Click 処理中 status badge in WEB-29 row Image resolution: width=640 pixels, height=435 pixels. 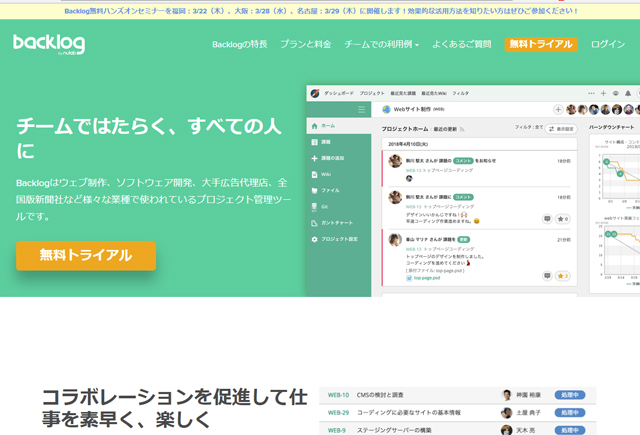[570, 413]
